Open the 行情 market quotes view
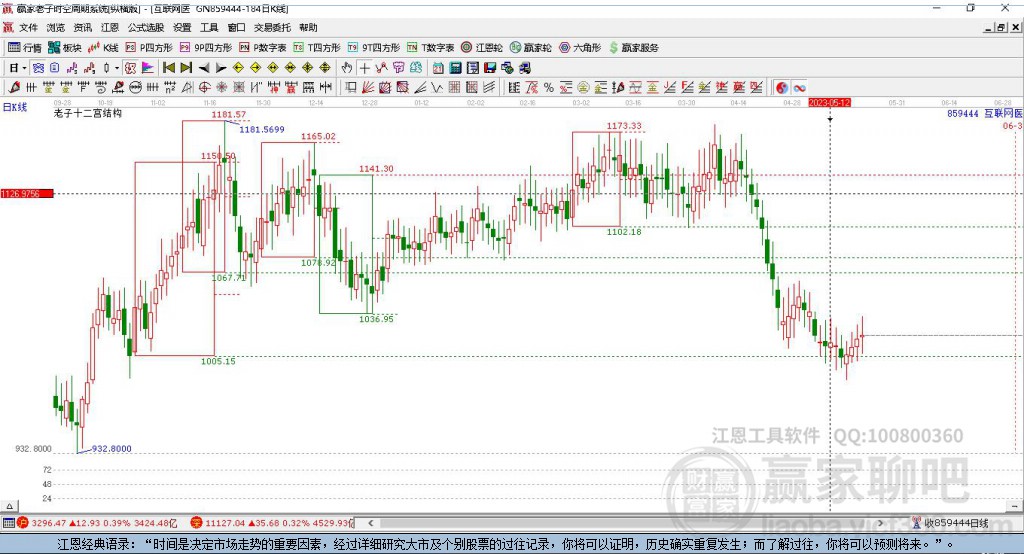Viewport: 1024px width, 554px height. (25, 48)
